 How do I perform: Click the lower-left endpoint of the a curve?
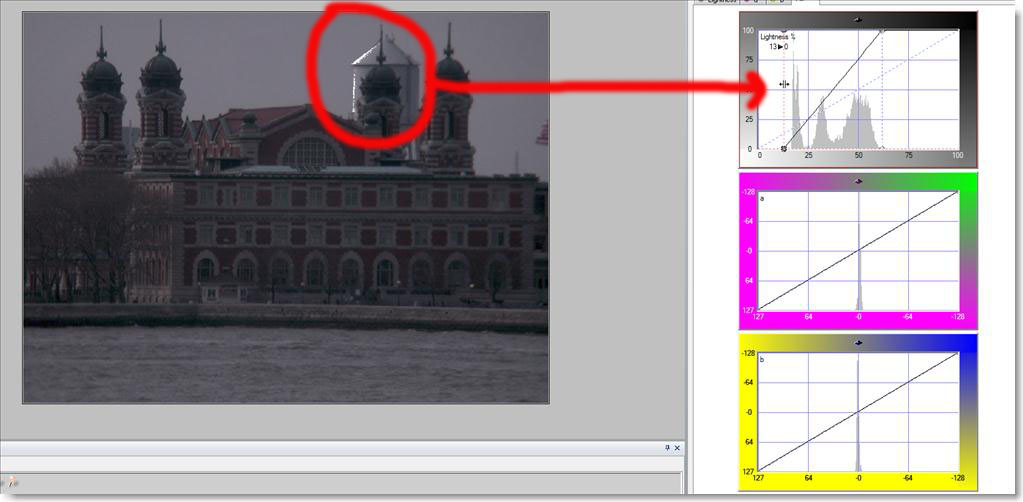[x=760, y=309]
